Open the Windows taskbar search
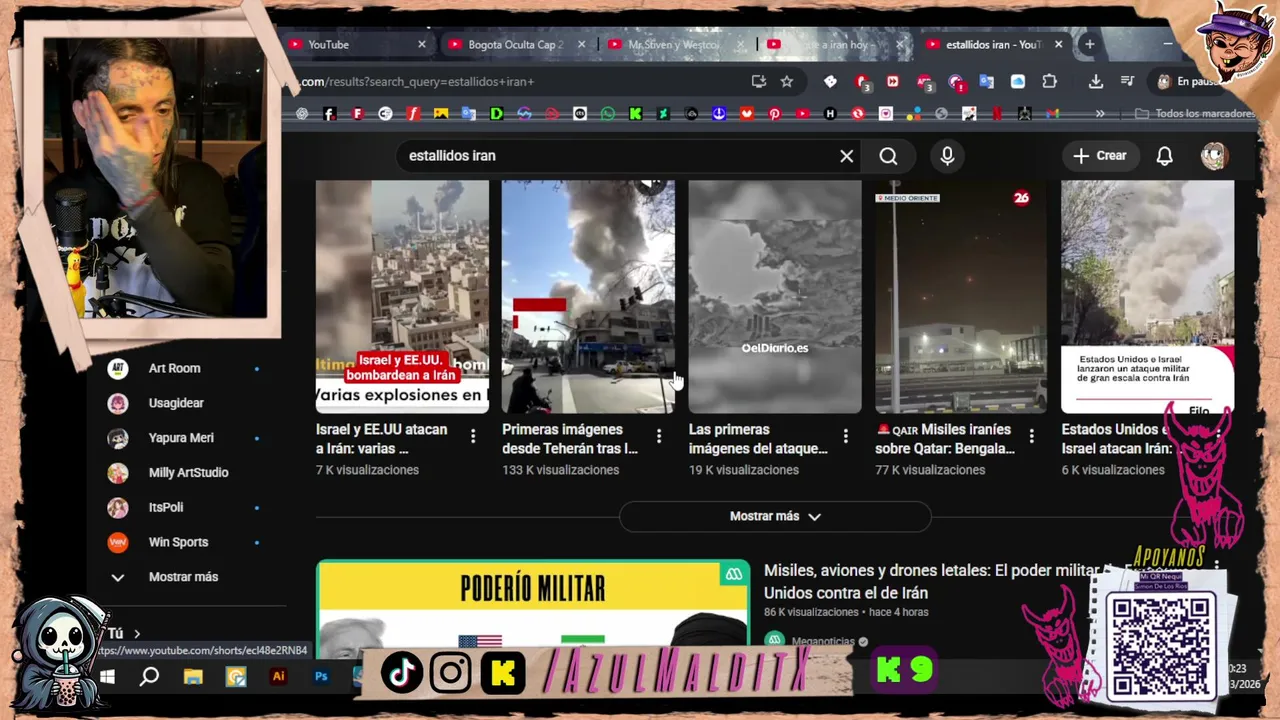This screenshot has width=1280, height=720. tap(149, 677)
